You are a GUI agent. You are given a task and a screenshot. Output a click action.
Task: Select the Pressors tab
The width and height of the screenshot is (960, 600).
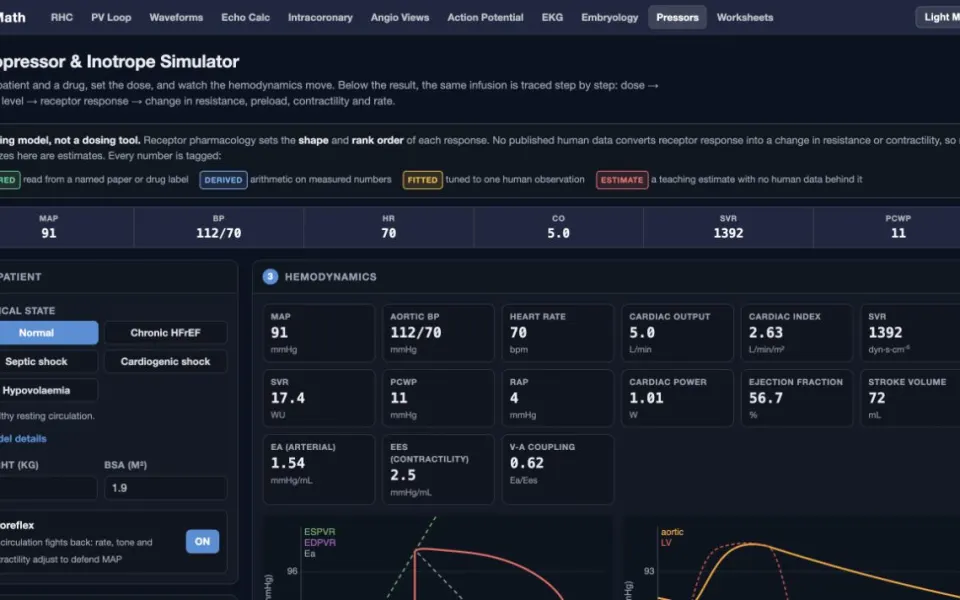point(677,17)
